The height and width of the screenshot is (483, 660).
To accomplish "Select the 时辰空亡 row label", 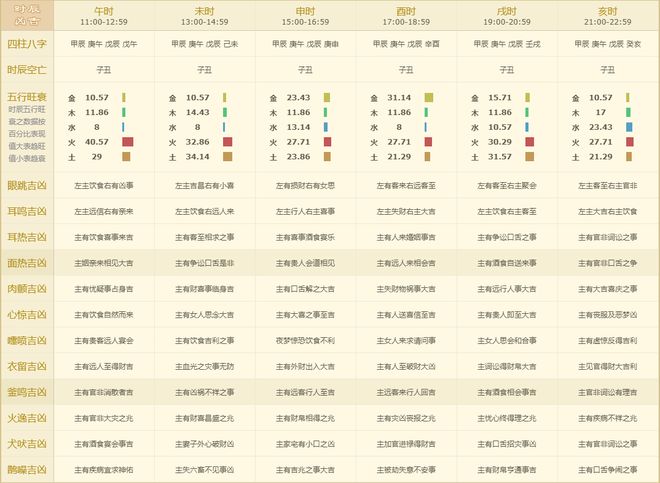I will (27, 70).
